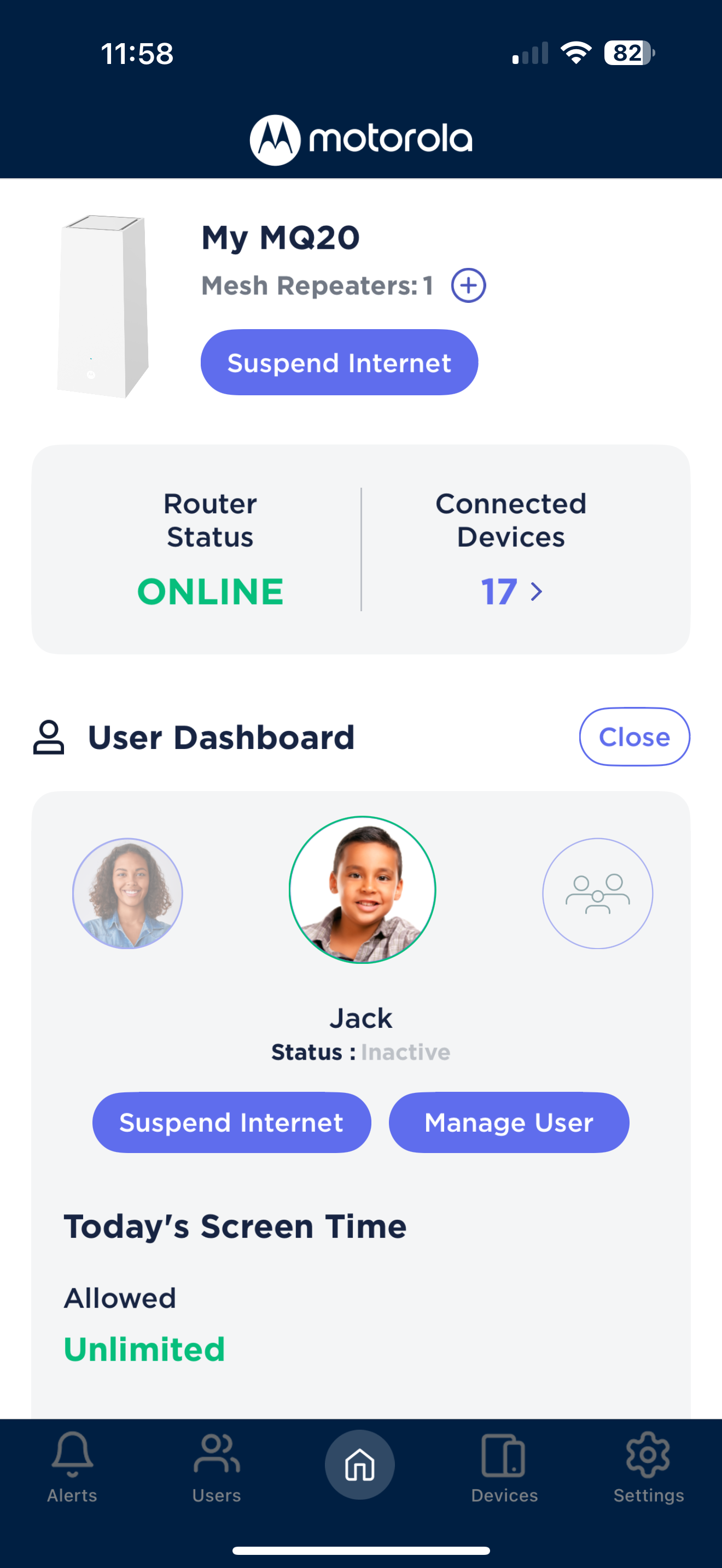Select the woman's profile photo
The width and height of the screenshot is (722, 1568).
pyautogui.click(x=127, y=893)
